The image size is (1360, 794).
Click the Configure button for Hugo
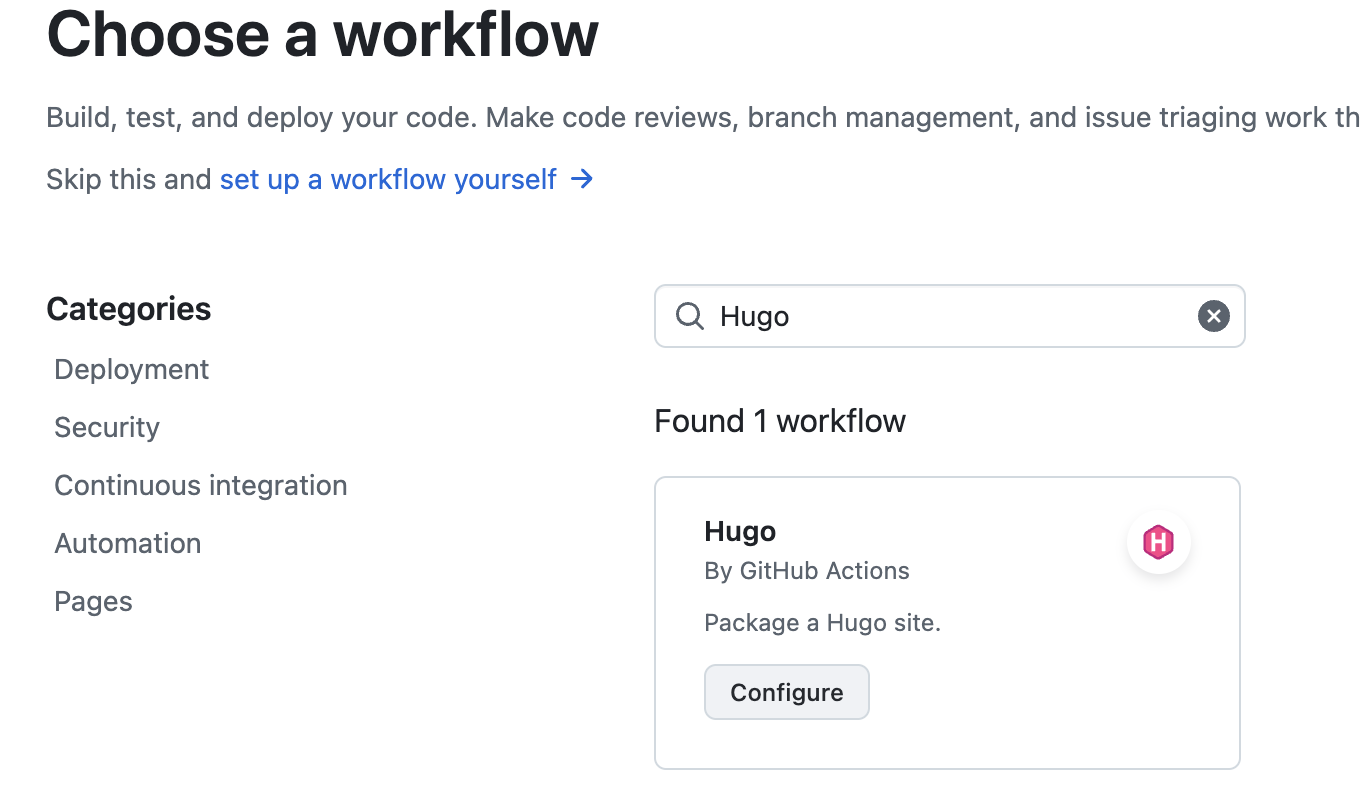coord(787,692)
